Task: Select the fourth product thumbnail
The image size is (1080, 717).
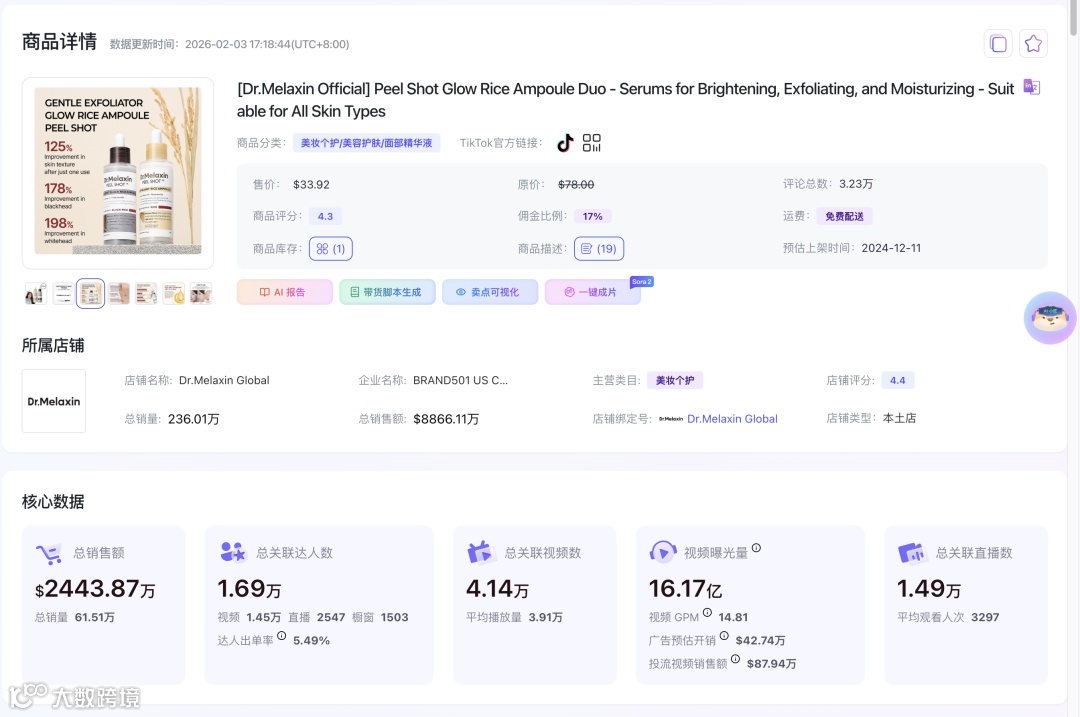Action: tap(118, 294)
